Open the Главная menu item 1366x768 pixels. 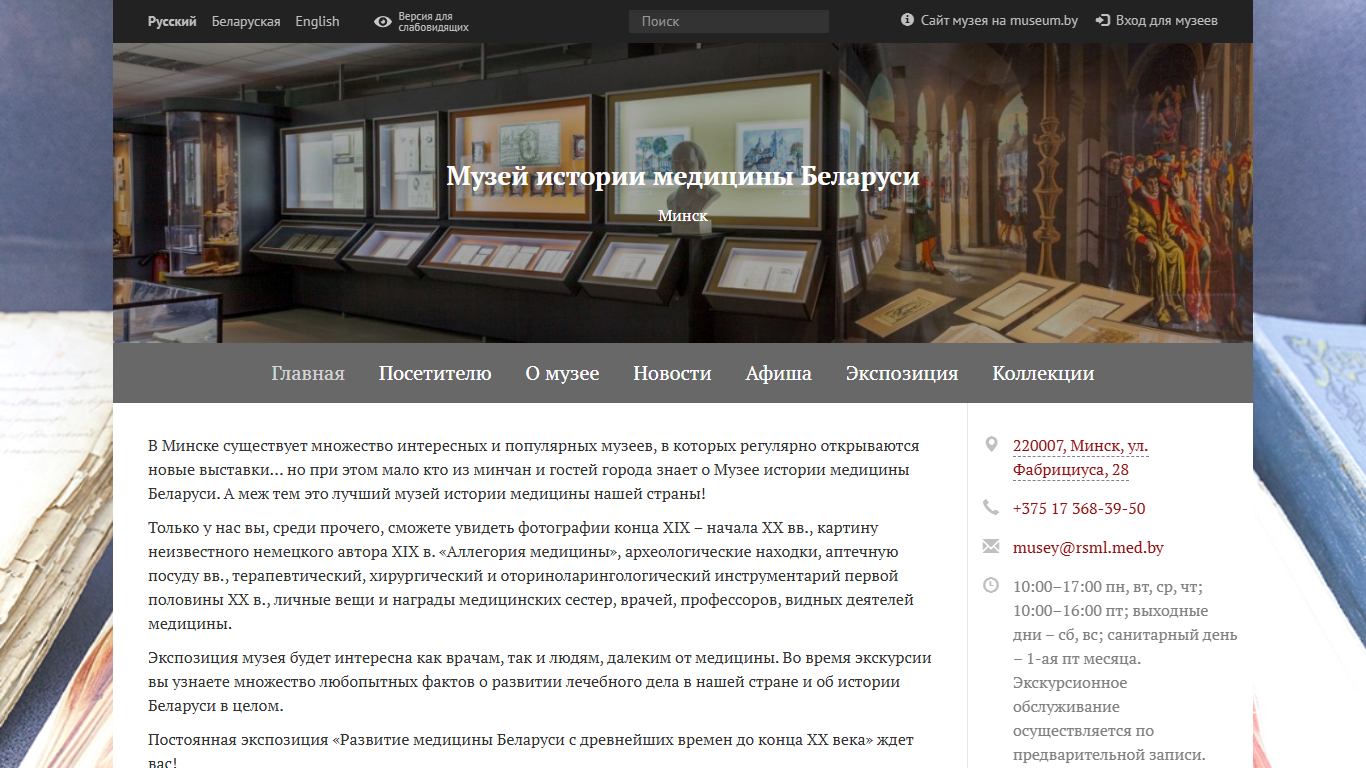point(308,373)
